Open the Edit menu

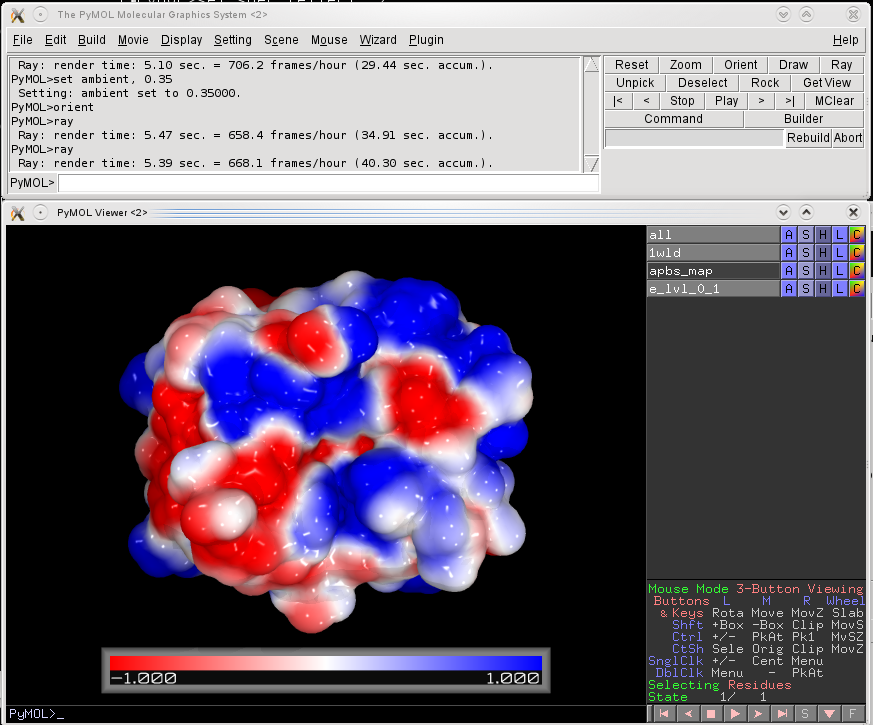[55, 40]
